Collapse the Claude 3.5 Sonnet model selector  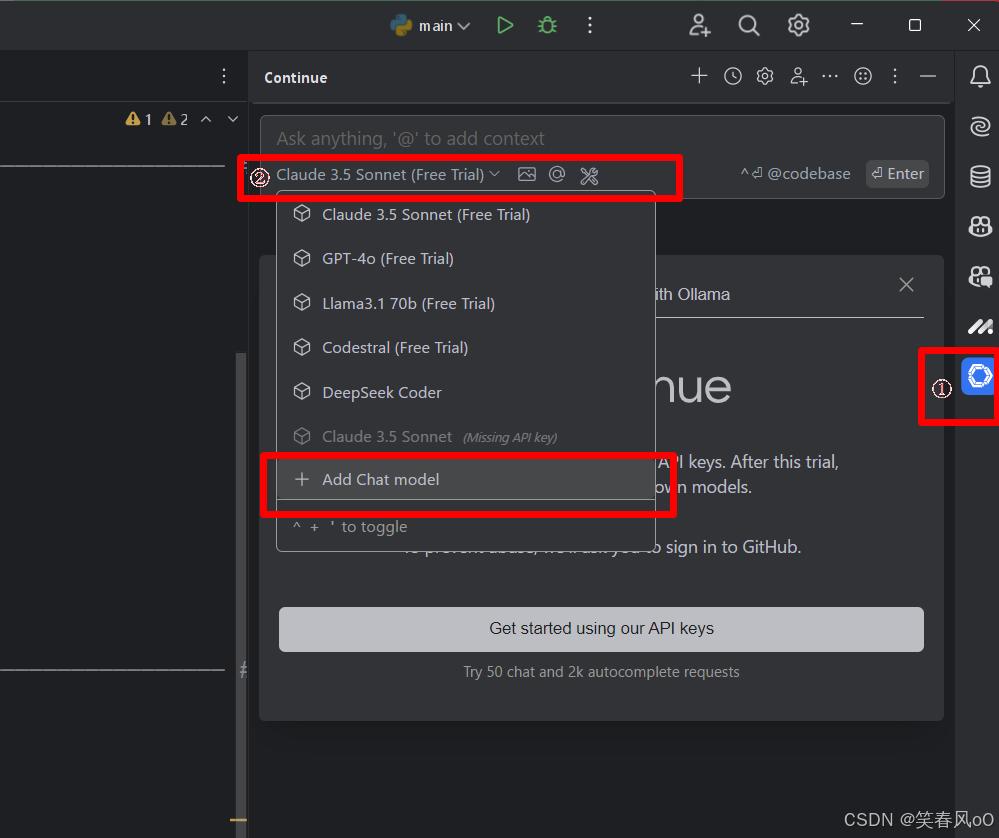click(x=388, y=175)
